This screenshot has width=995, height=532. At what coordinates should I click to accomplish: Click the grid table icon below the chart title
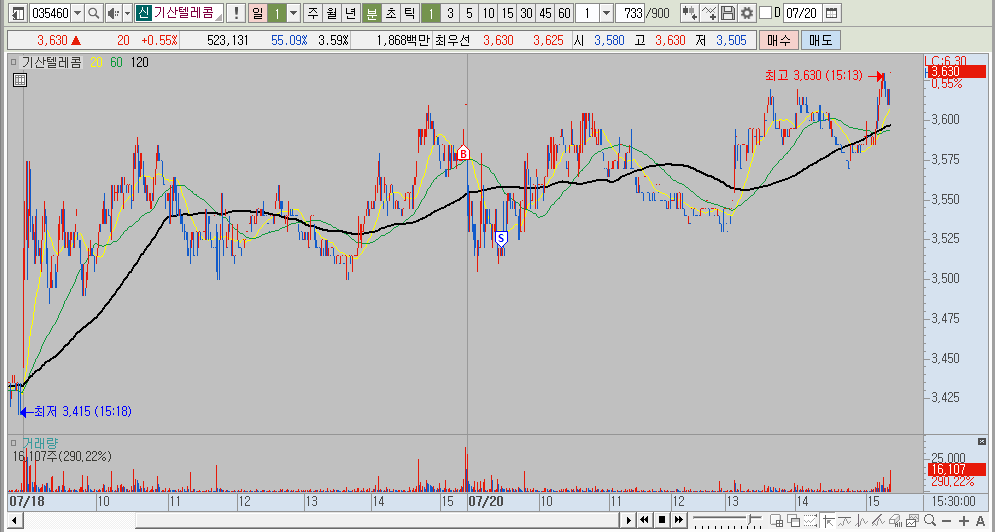(x=20, y=80)
